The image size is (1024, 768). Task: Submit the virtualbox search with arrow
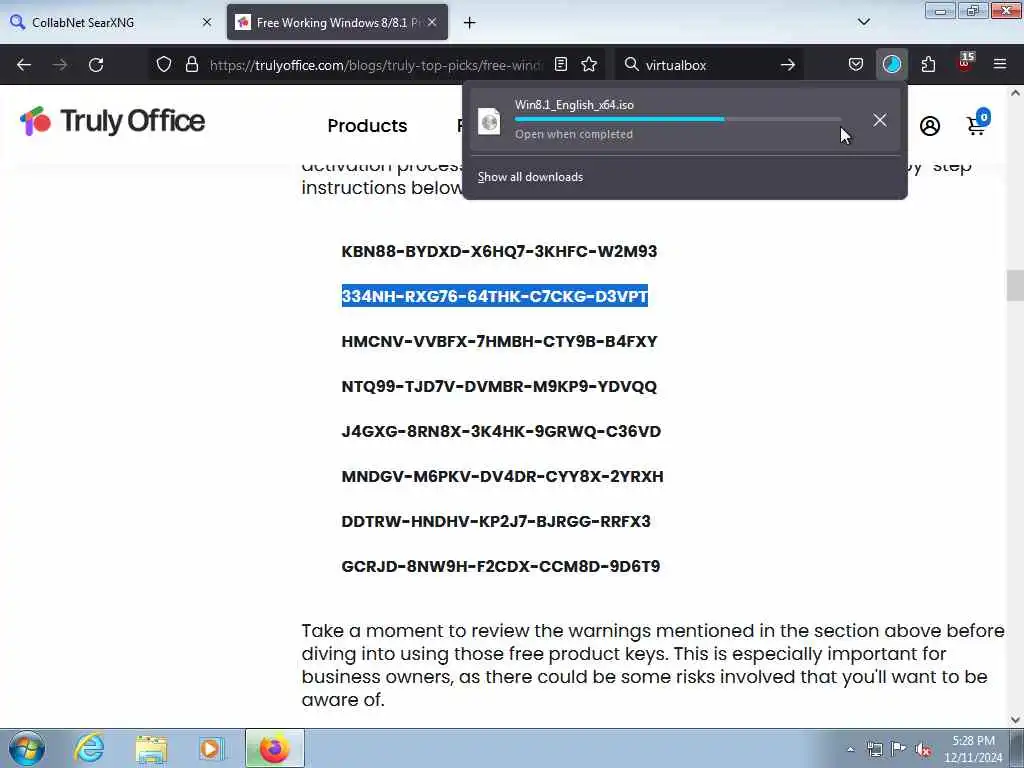click(788, 65)
